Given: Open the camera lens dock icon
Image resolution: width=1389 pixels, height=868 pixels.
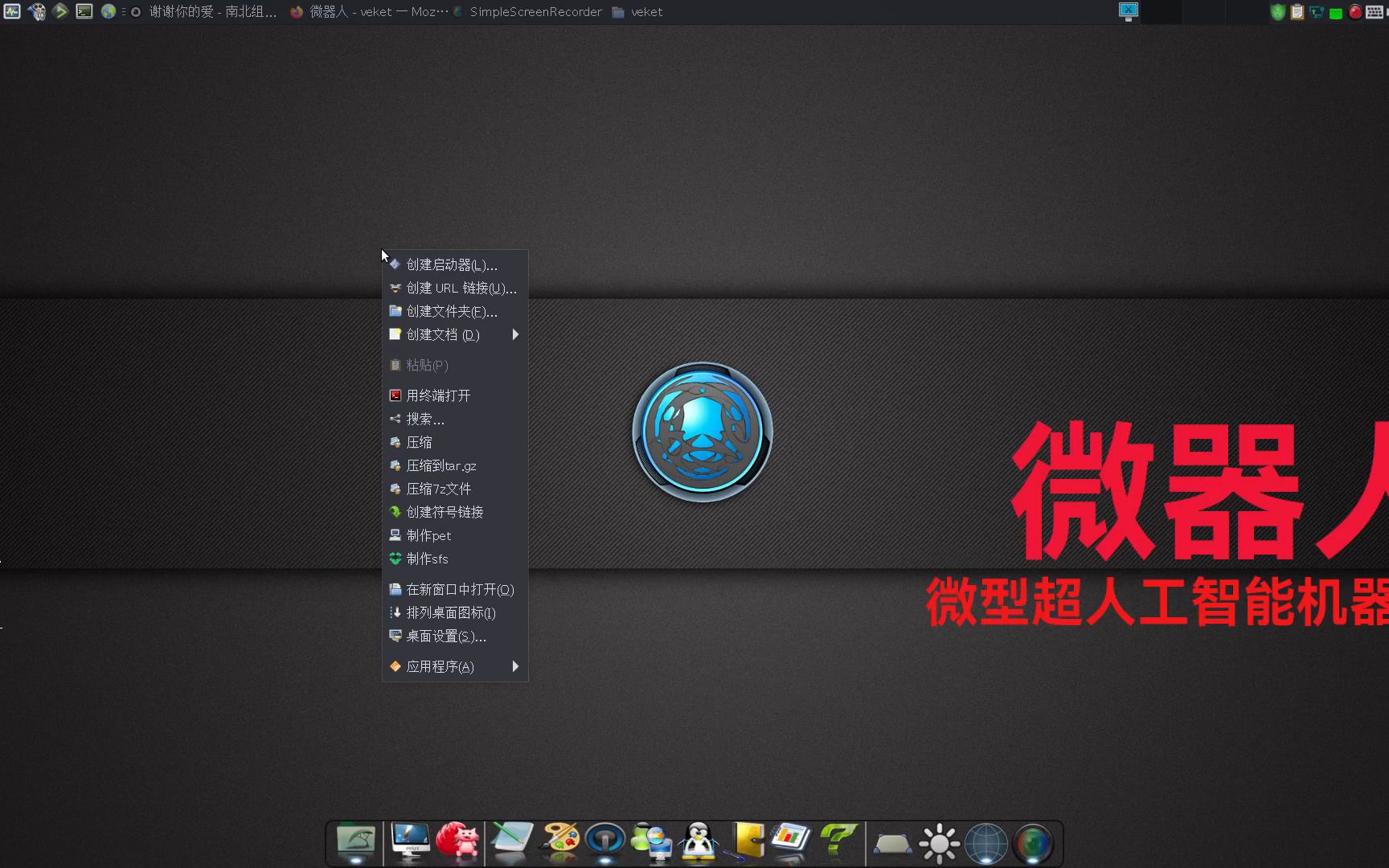Looking at the screenshot, I should pyautogui.click(x=1033, y=844).
